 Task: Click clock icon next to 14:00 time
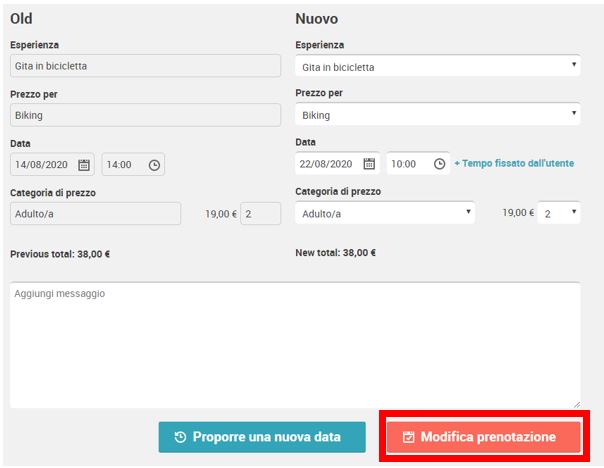pos(154,165)
